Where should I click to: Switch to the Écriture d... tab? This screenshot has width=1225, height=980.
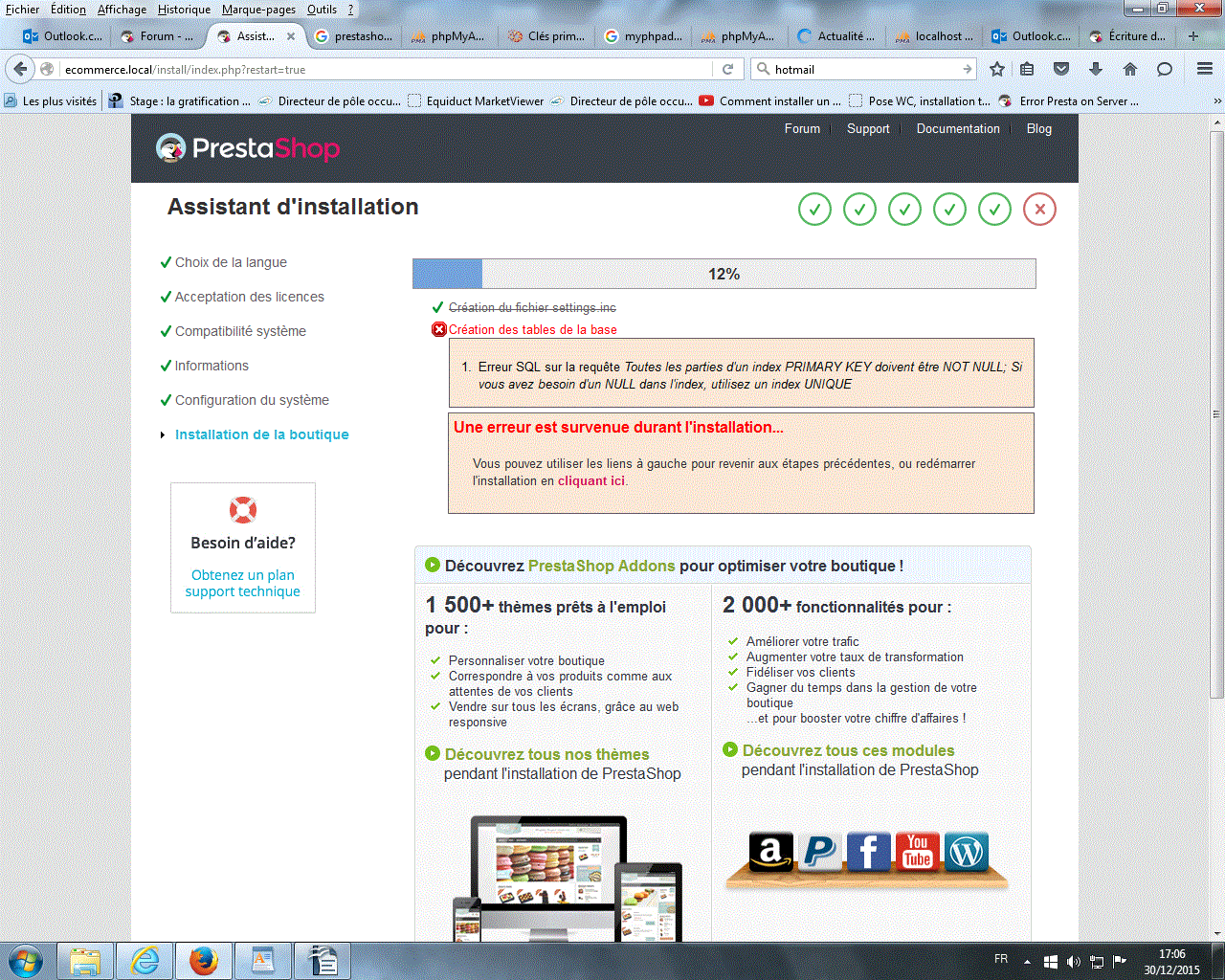tap(1127, 36)
